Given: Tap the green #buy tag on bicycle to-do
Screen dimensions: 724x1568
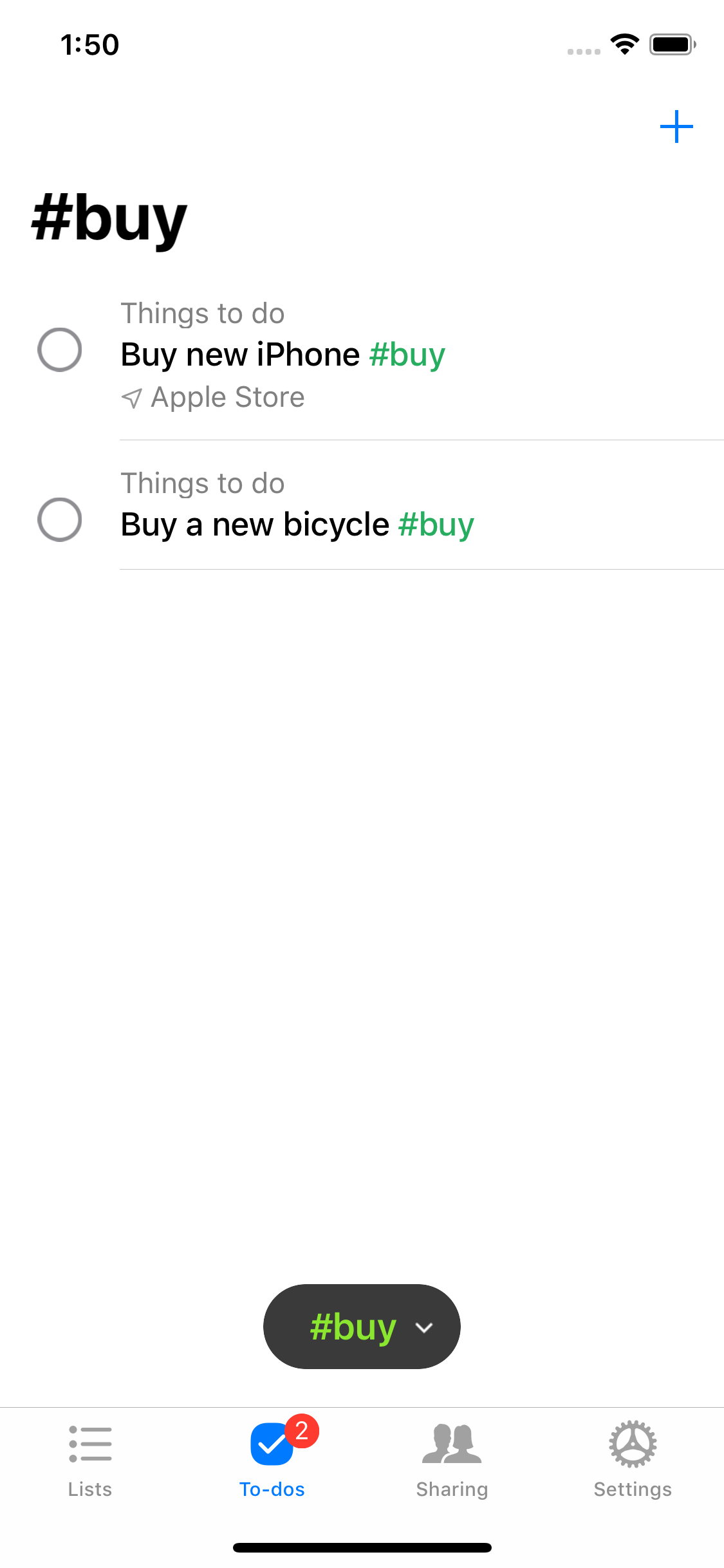Looking at the screenshot, I should [x=436, y=525].
